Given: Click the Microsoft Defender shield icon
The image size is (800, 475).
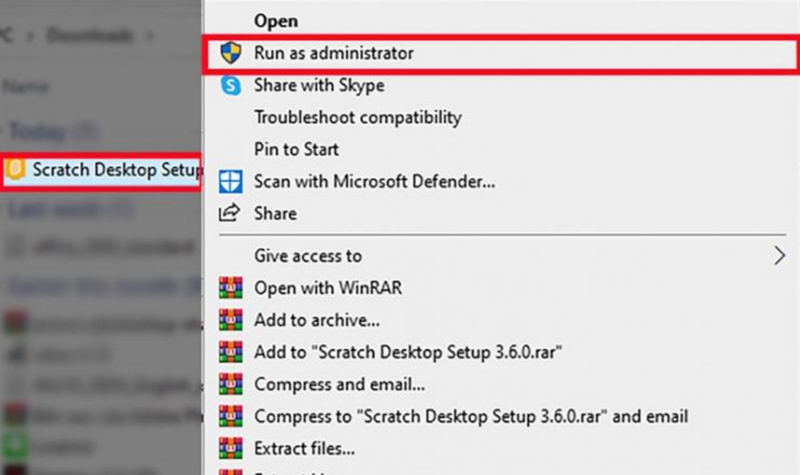Looking at the screenshot, I should coord(231,181).
